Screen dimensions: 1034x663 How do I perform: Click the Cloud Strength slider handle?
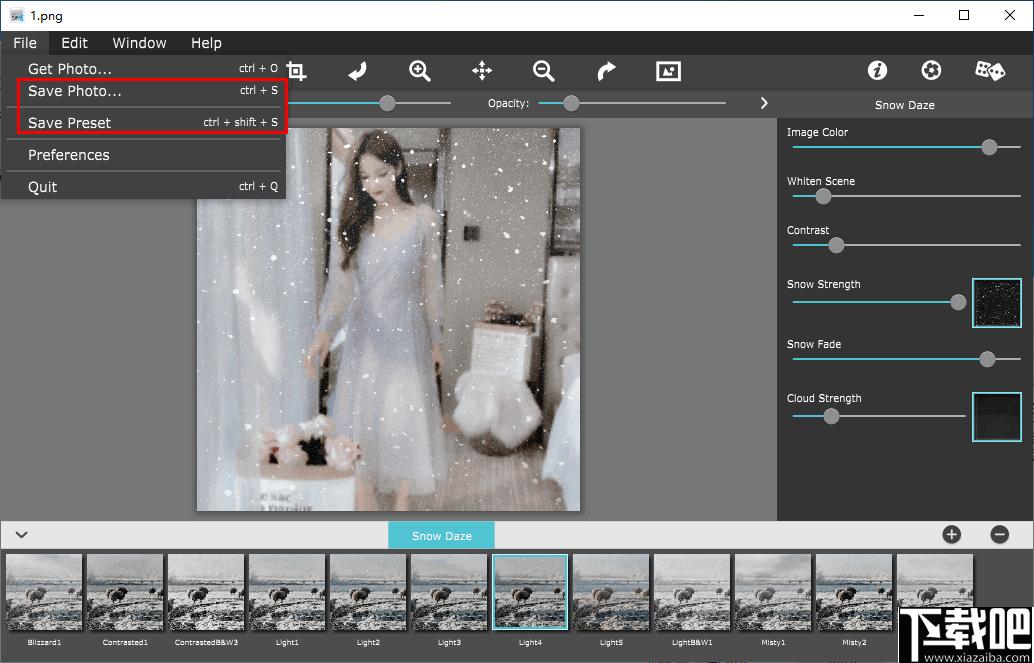tap(832, 416)
